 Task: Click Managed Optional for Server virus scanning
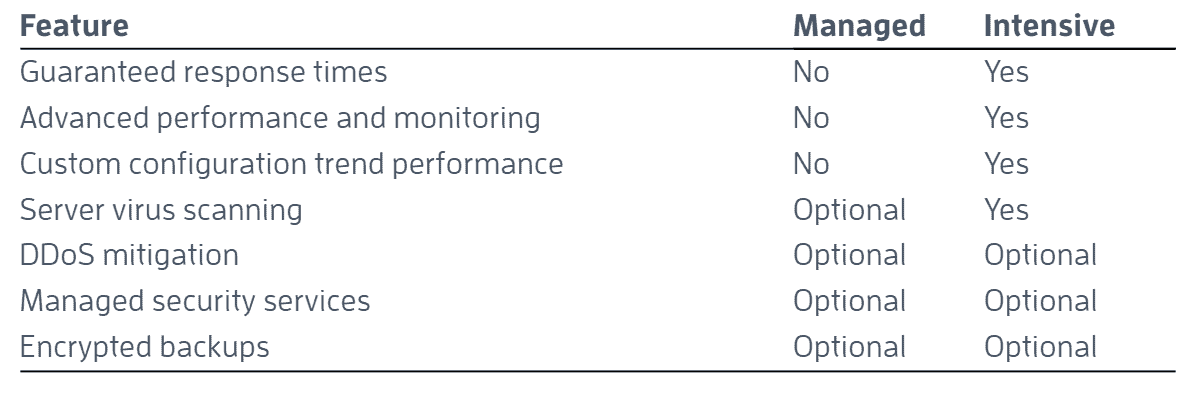[x=850, y=211]
